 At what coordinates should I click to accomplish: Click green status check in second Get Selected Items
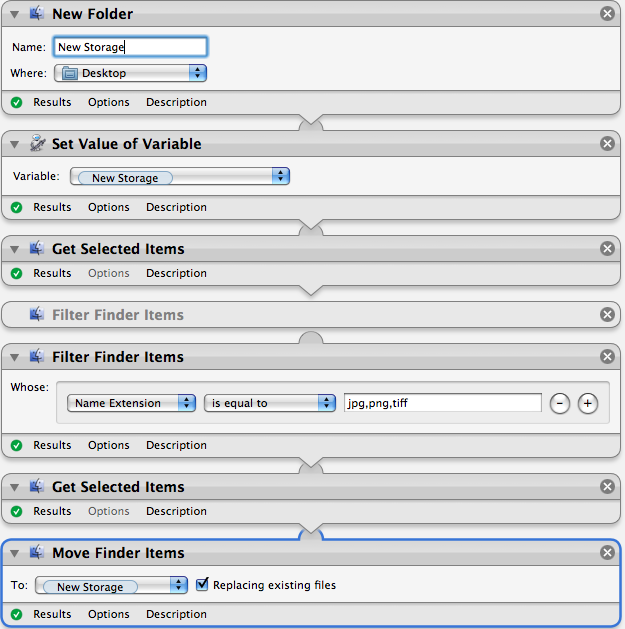[16, 511]
